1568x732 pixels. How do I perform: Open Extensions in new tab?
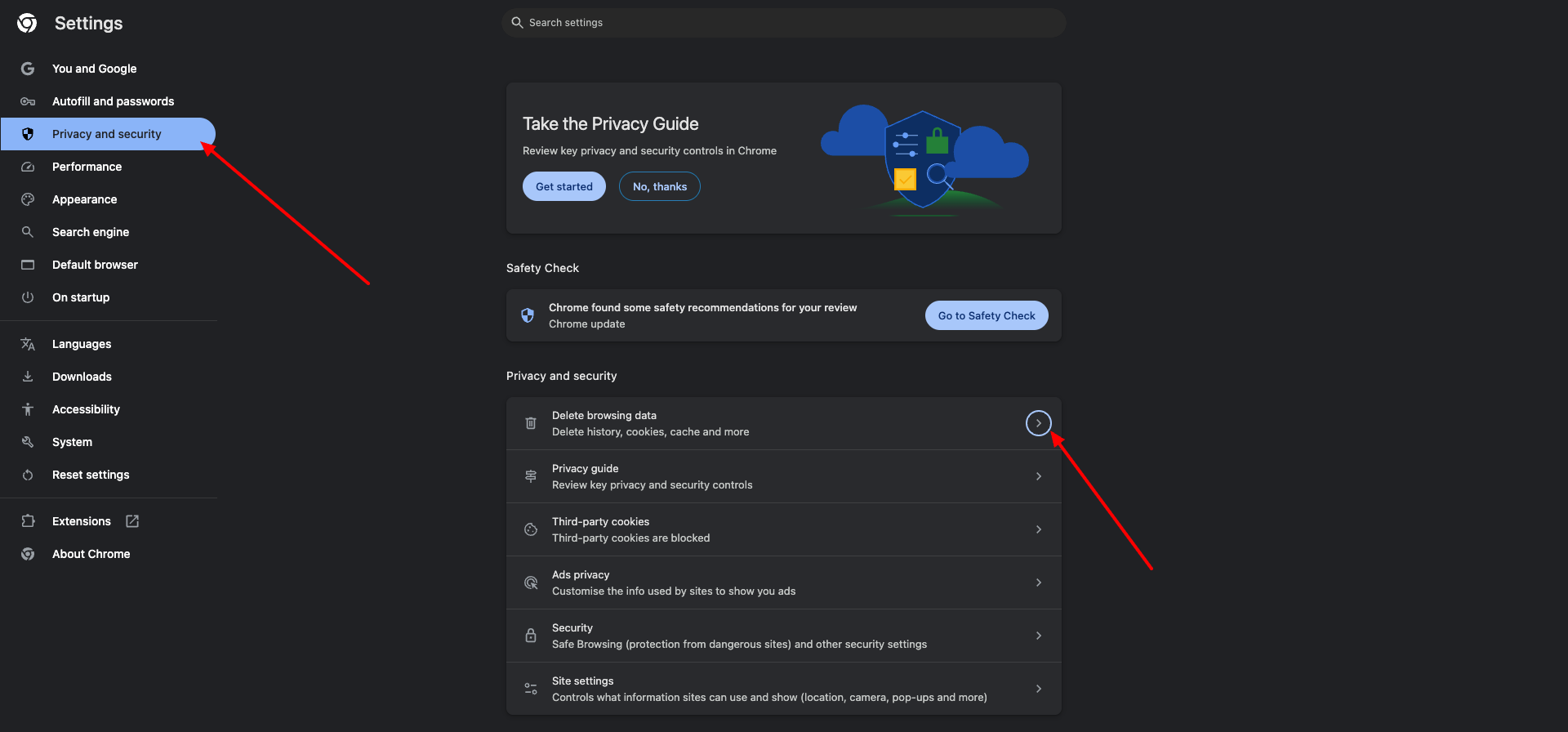coord(108,521)
